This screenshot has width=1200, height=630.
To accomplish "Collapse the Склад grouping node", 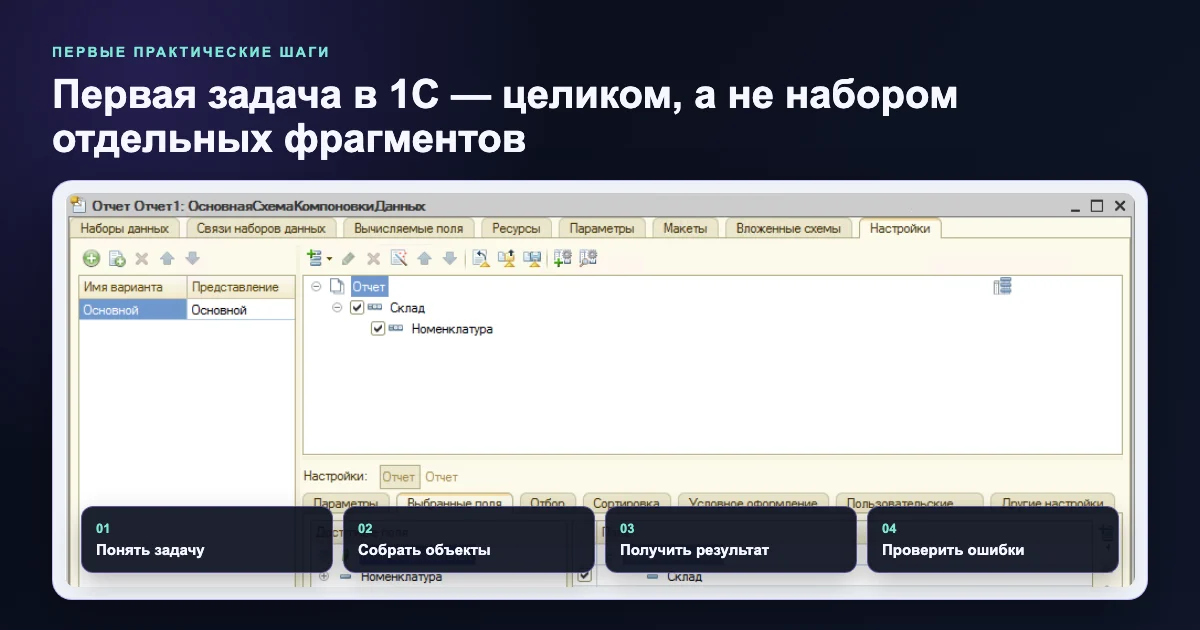I will tap(337, 308).
